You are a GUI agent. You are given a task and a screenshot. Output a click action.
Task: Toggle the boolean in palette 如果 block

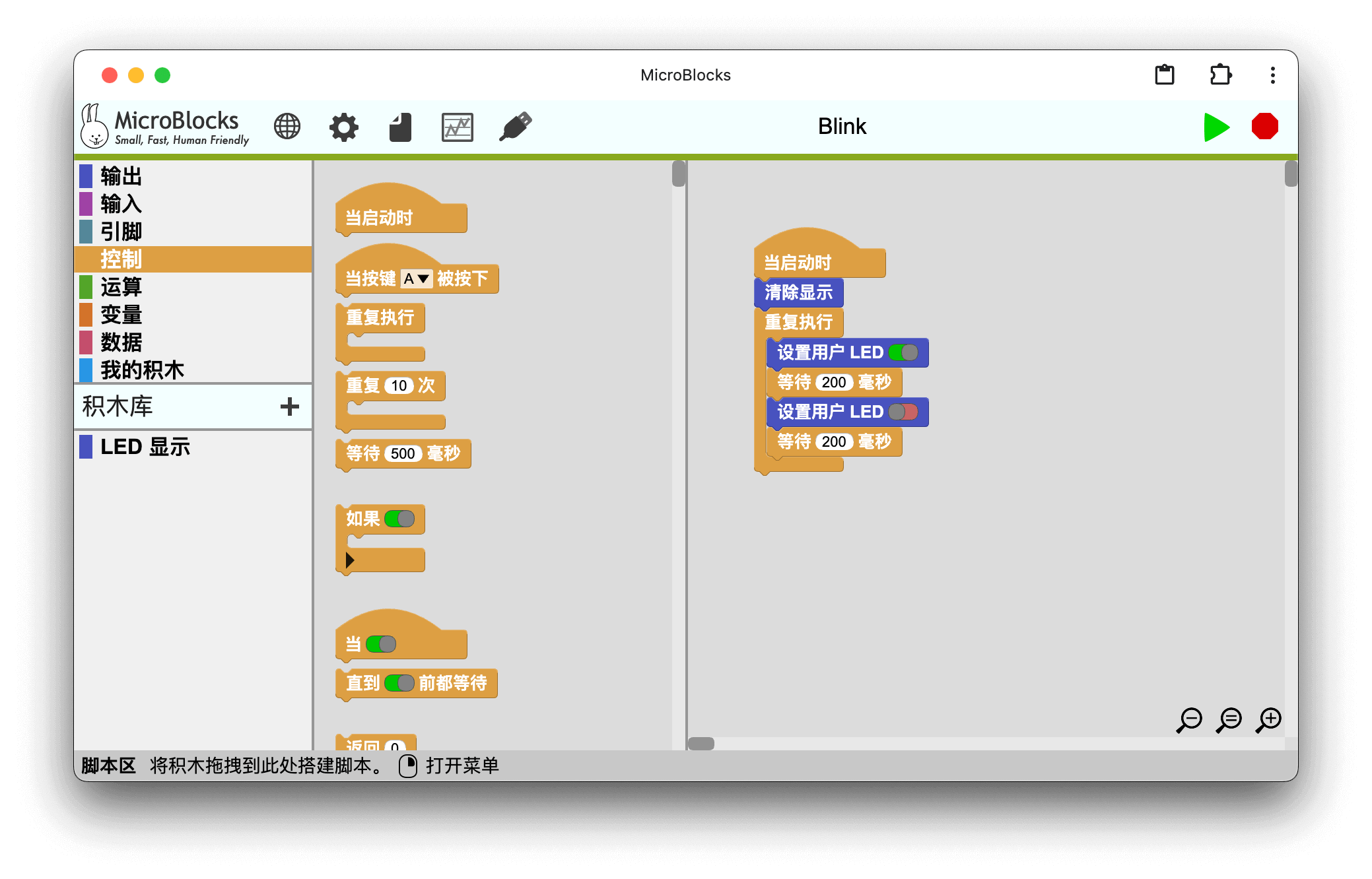(399, 519)
